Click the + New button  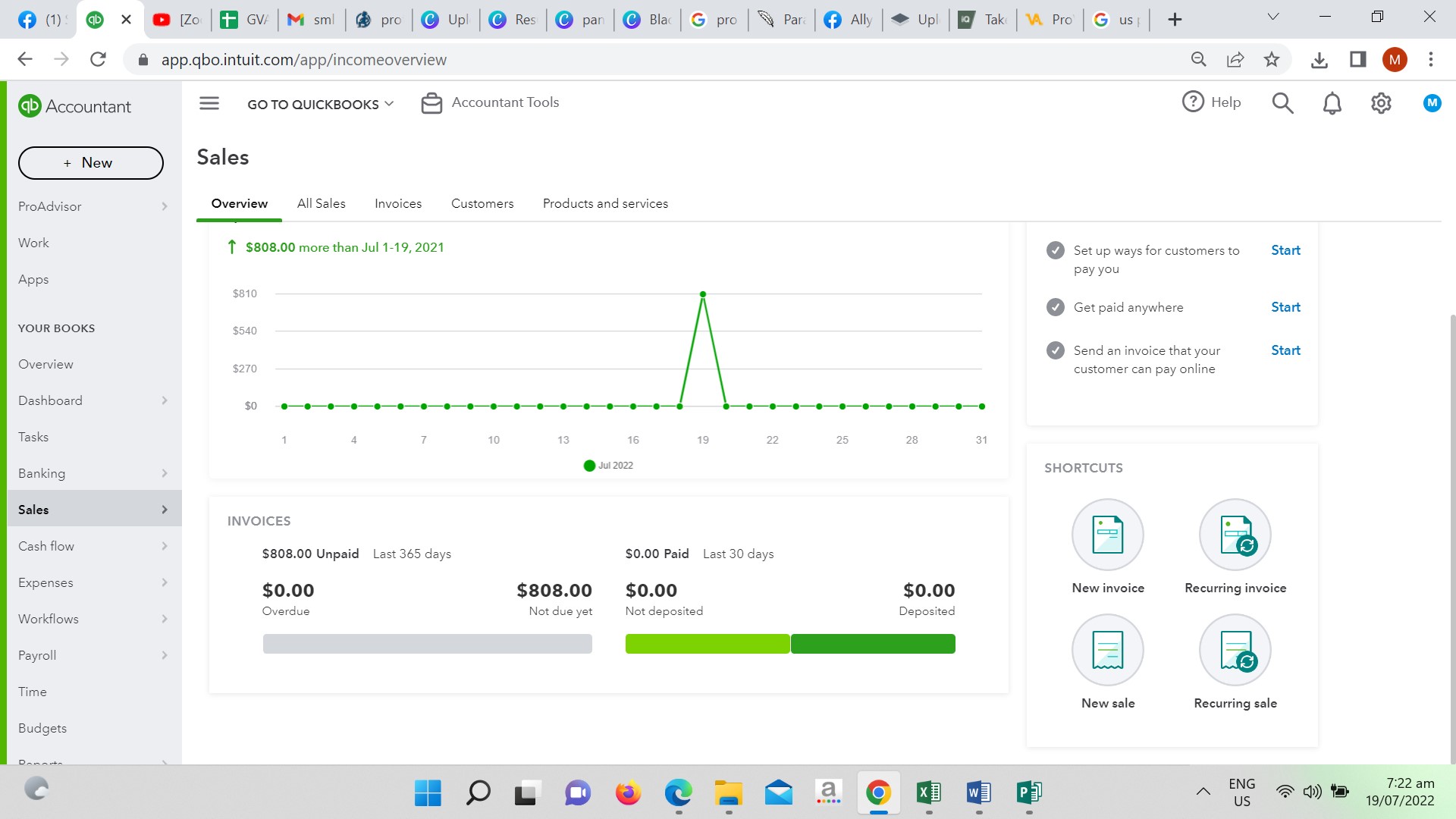click(90, 163)
